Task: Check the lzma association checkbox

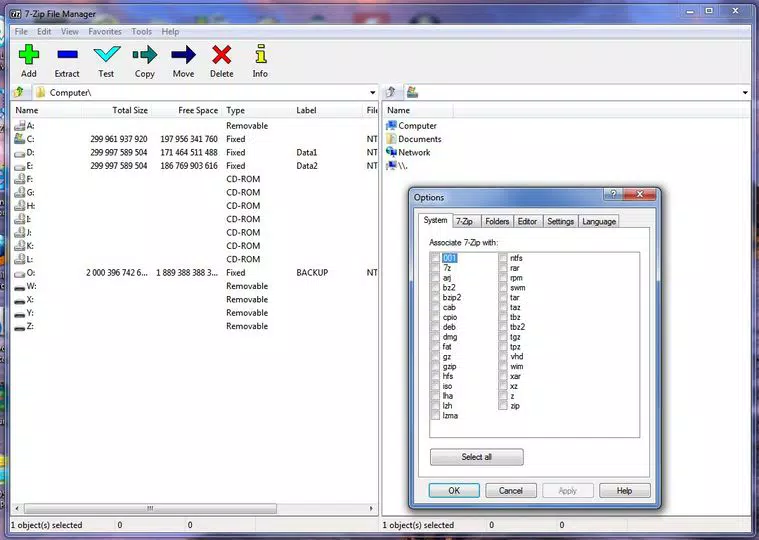Action: pos(436,416)
